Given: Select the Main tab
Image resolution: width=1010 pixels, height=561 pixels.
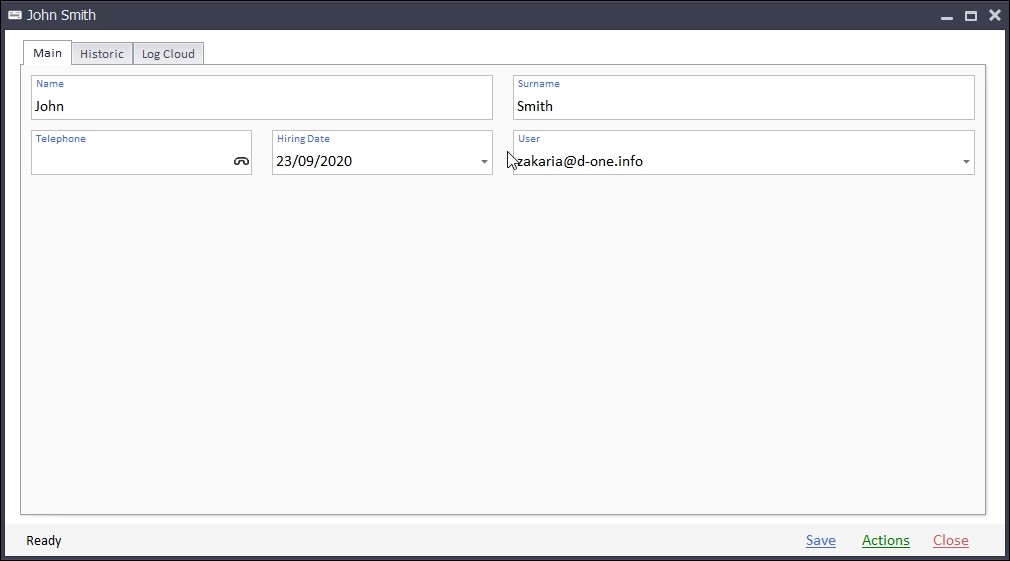Looking at the screenshot, I should click(47, 53).
